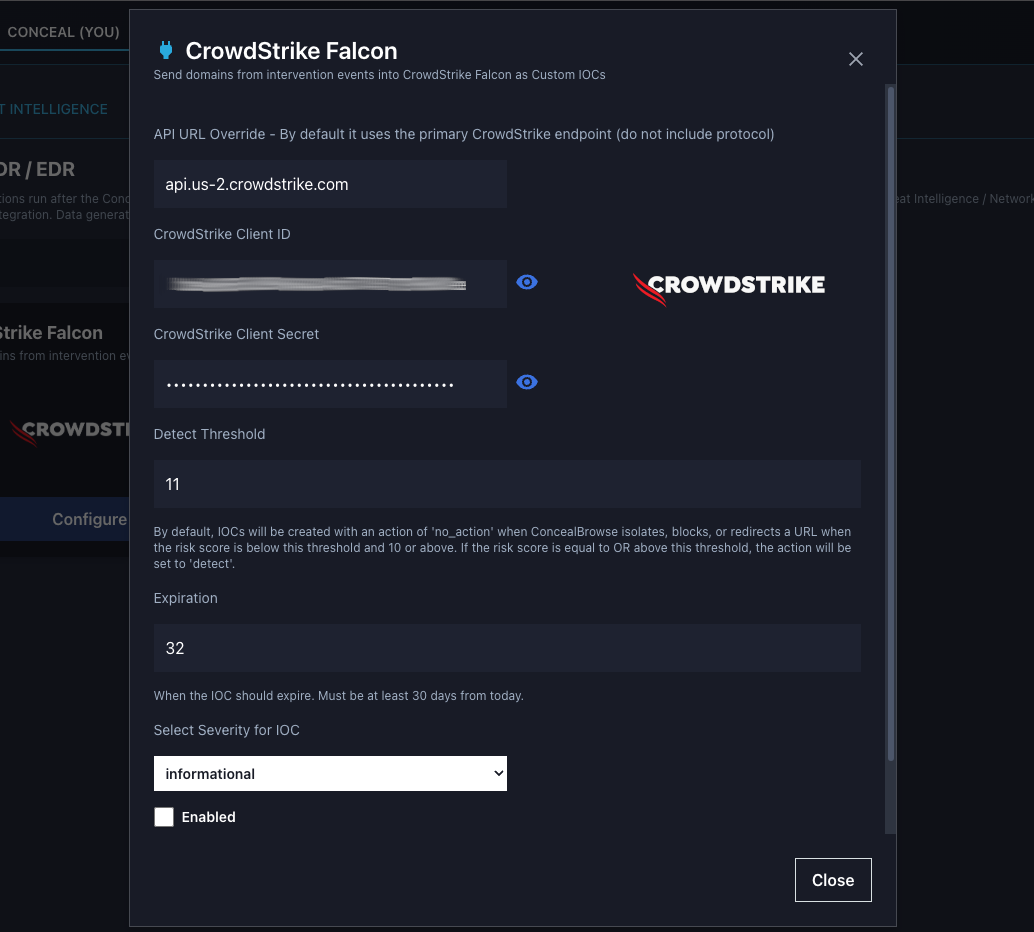
Task: Click the Strike Falcon card title in background
Action: 52,333
